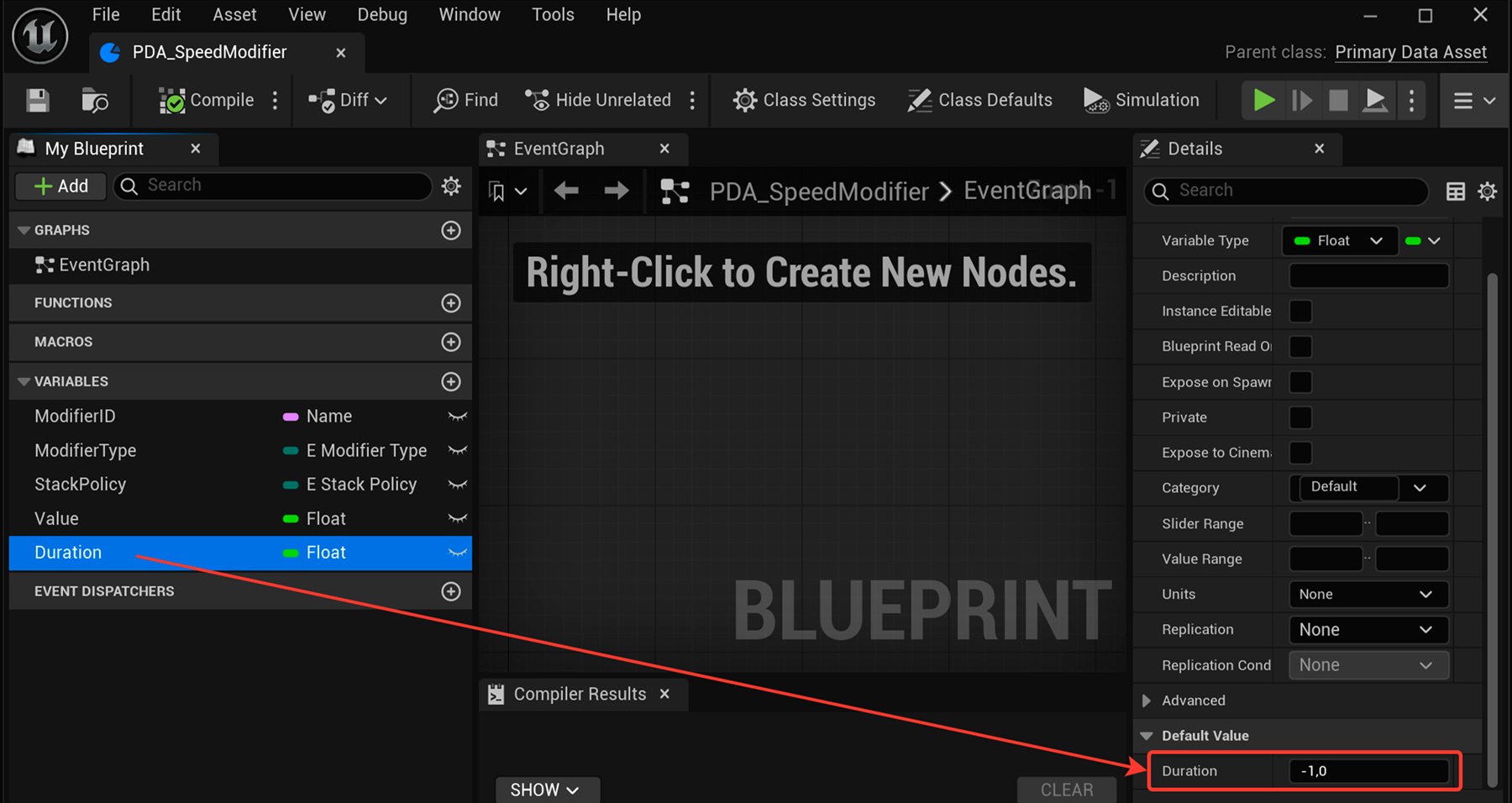The image size is (1512, 803).
Task: Enable the Expose to Cinematics checkbox
Action: (x=1300, y=453)
